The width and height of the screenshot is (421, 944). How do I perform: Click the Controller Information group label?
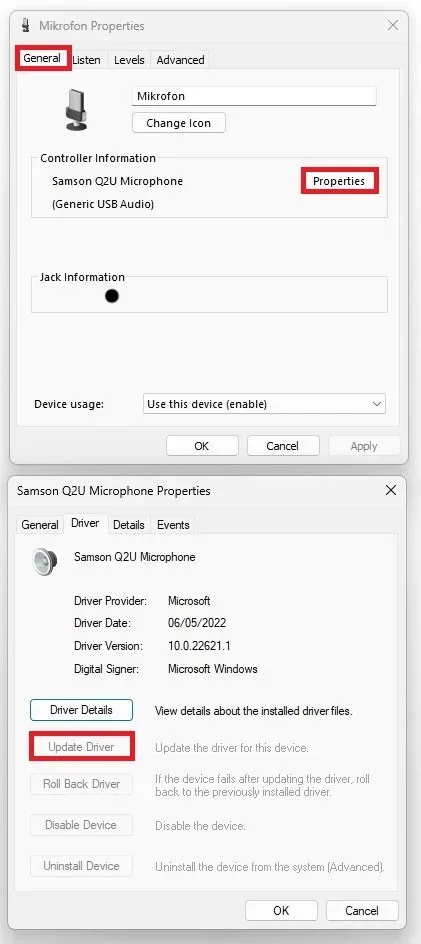click(x=98, y=158)
